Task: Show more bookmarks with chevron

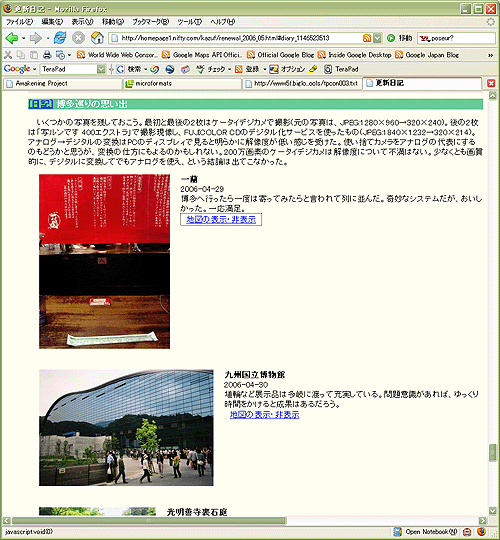Action: tap(490, 55)
